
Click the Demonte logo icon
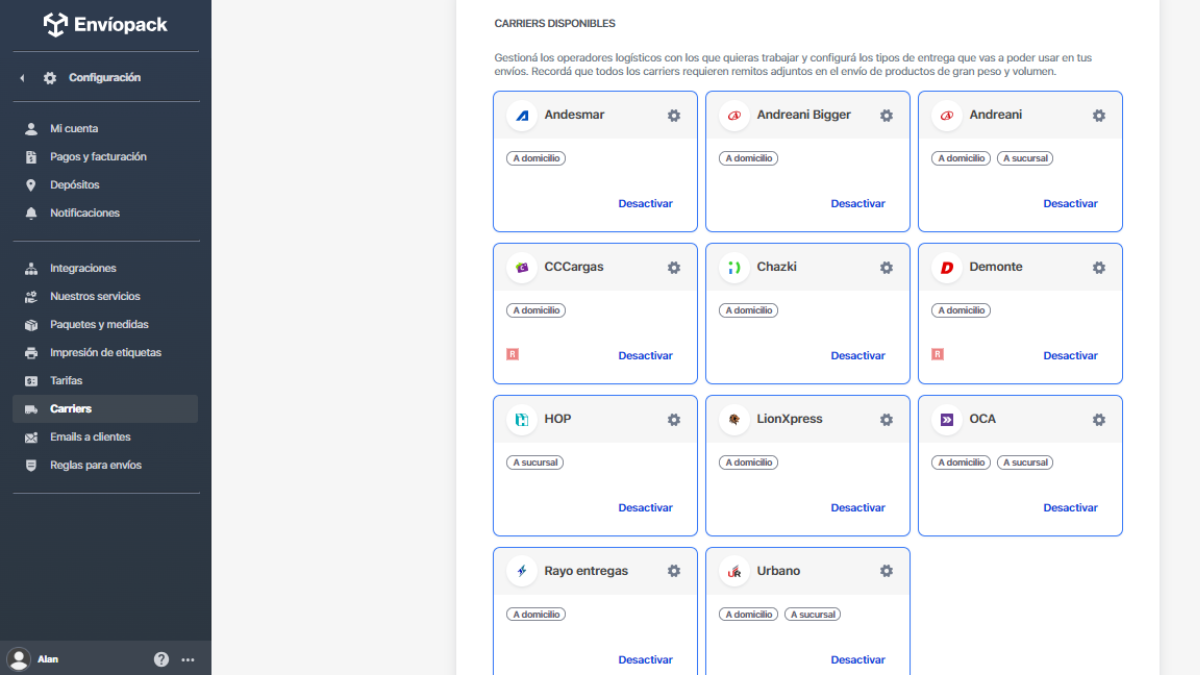point(946,267)
